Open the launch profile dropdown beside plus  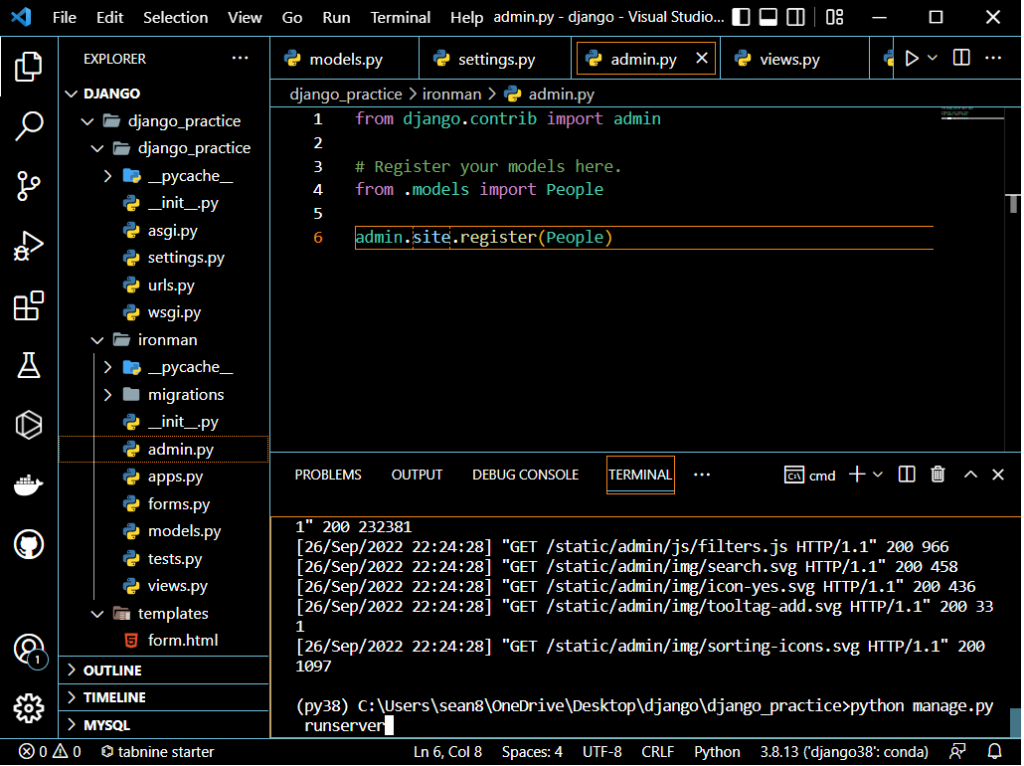tap(878, 475)
